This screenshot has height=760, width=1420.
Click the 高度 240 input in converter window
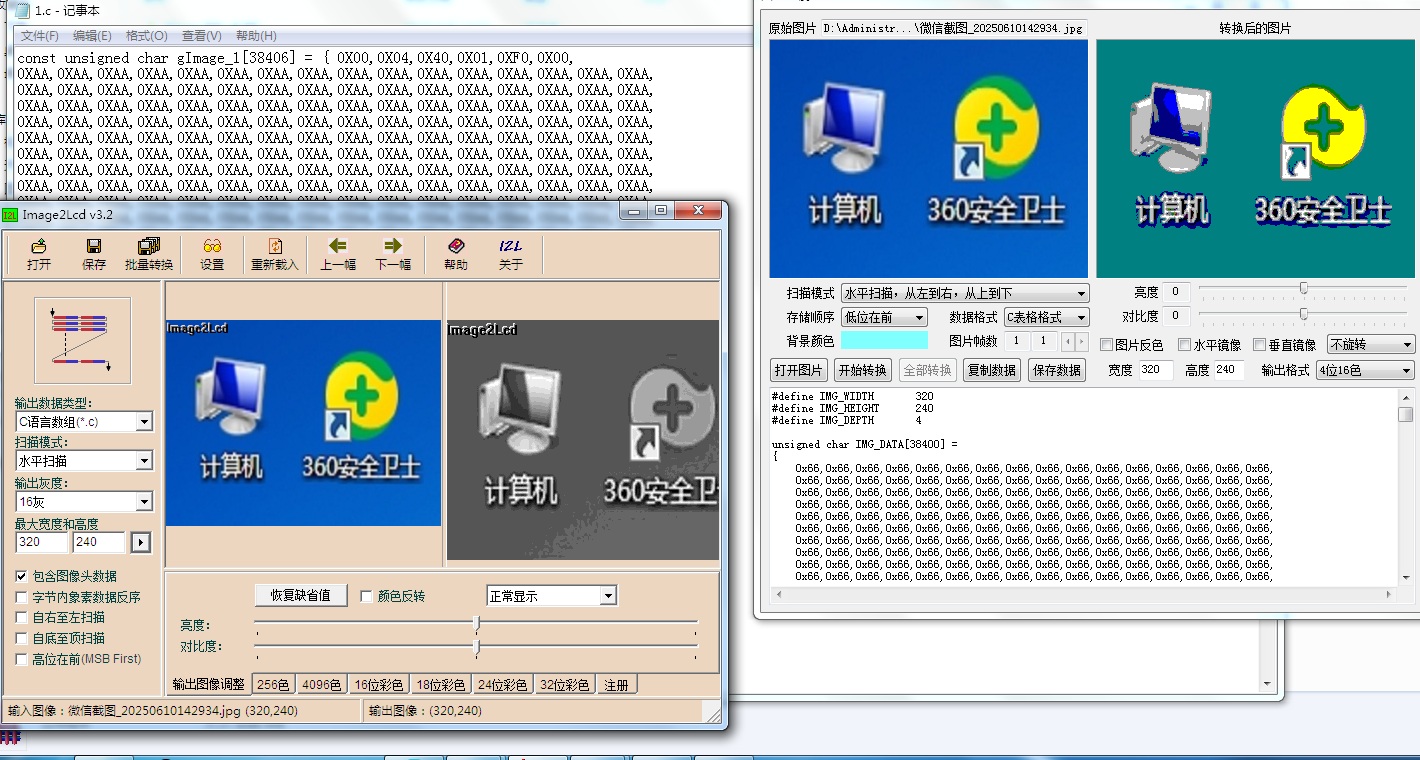[1231, 370]
